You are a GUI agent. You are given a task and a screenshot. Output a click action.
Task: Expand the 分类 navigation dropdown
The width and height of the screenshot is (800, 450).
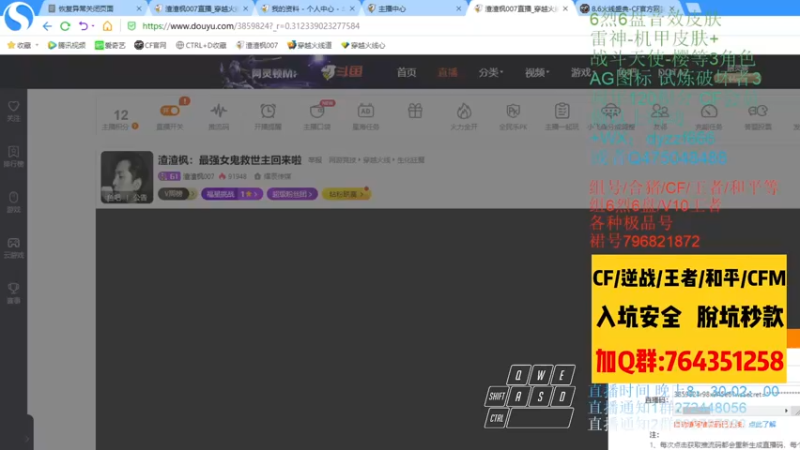(x=490, y=72)
